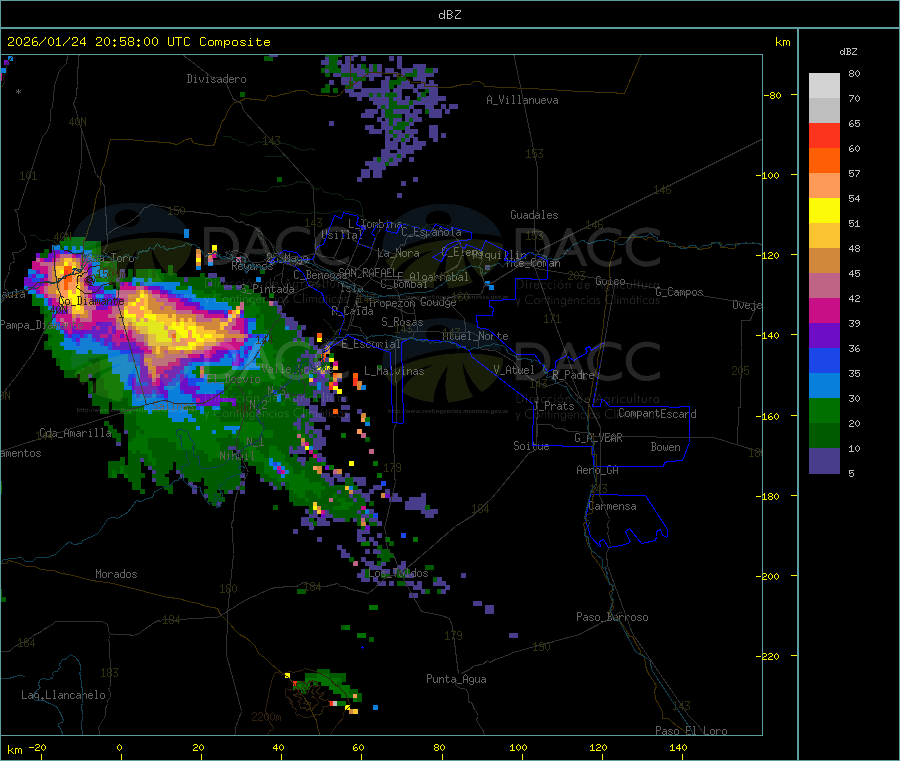The height and width of the screenshot is (761, 900).
Task: Click the 80 km horizontal axis tick
Action: point(439,748)
